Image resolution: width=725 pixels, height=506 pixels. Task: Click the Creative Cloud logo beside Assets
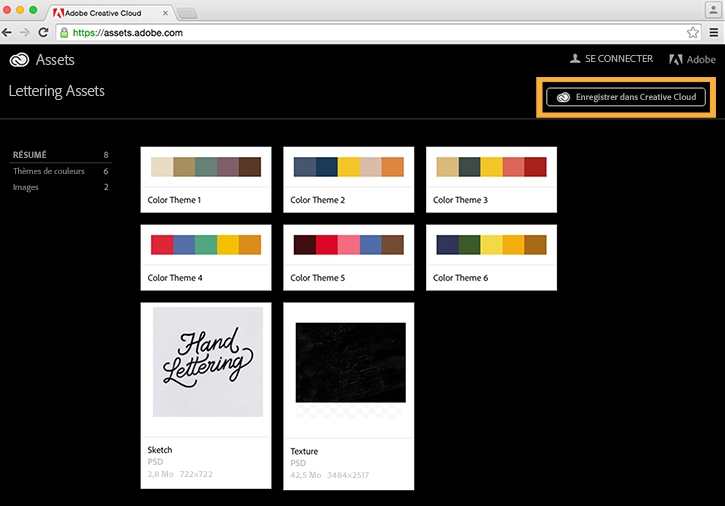pos(19,60)
